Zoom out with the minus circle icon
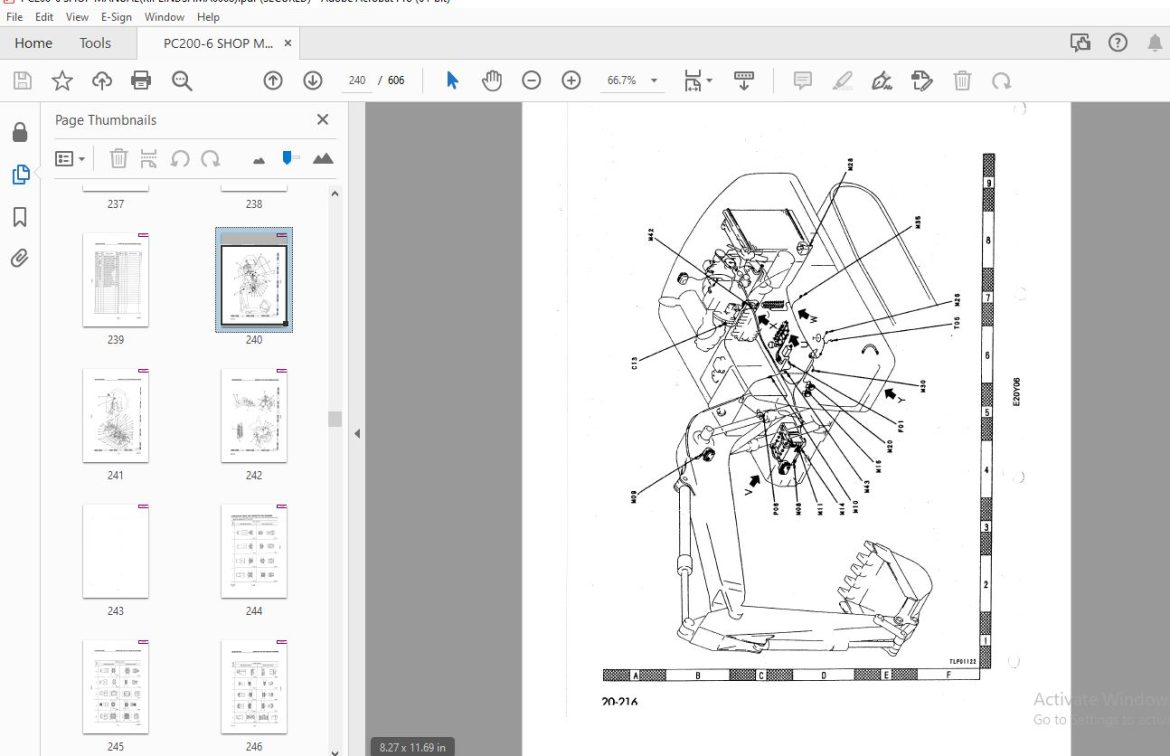The height and width of the screenshot is (756, 1170). click(531, 81)
